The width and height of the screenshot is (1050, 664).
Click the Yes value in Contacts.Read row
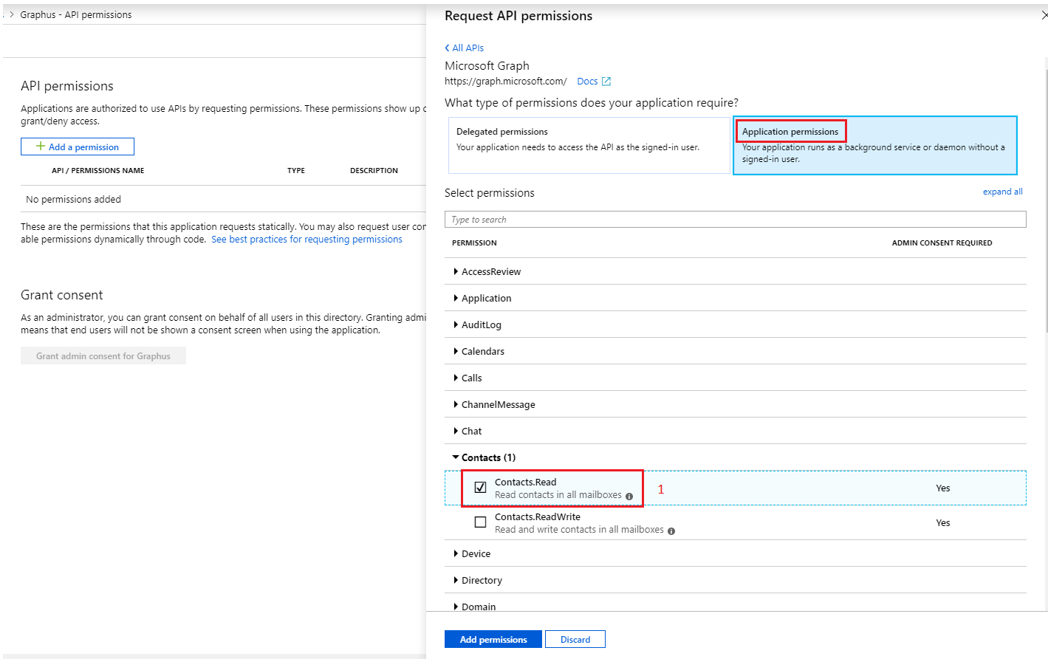(943, 488)
